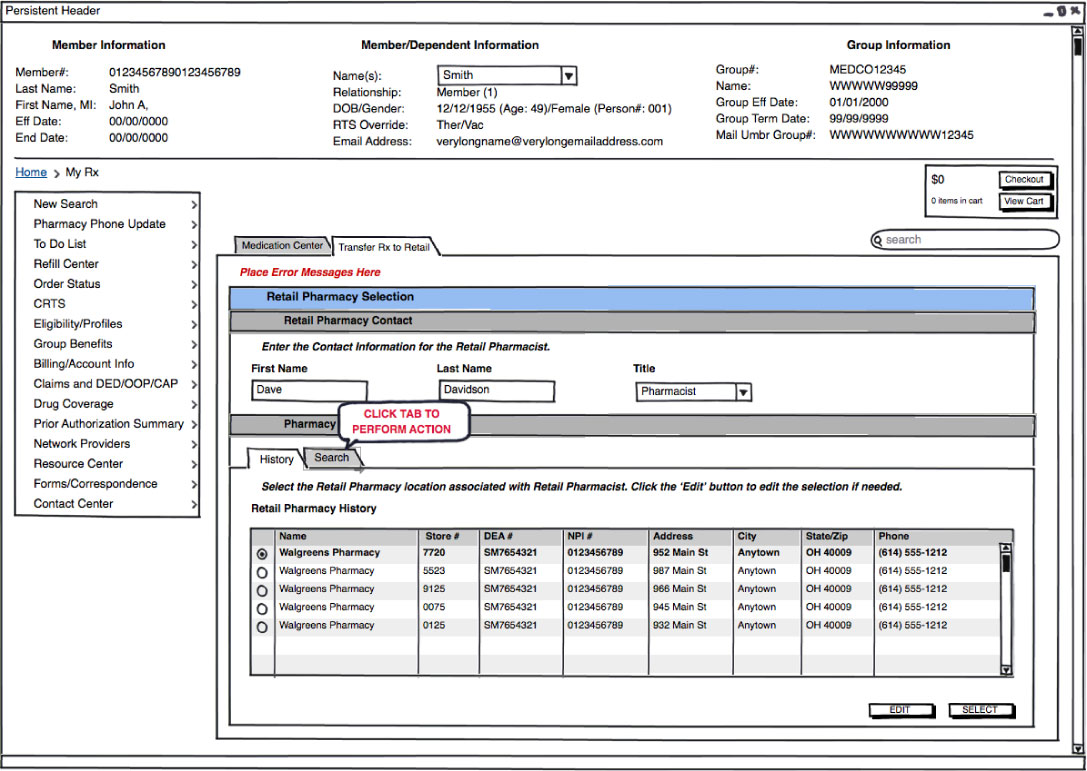The width and height of the screenshot is (1087, 771).
Task: Click the Store # column header
Action: [448, 537]
